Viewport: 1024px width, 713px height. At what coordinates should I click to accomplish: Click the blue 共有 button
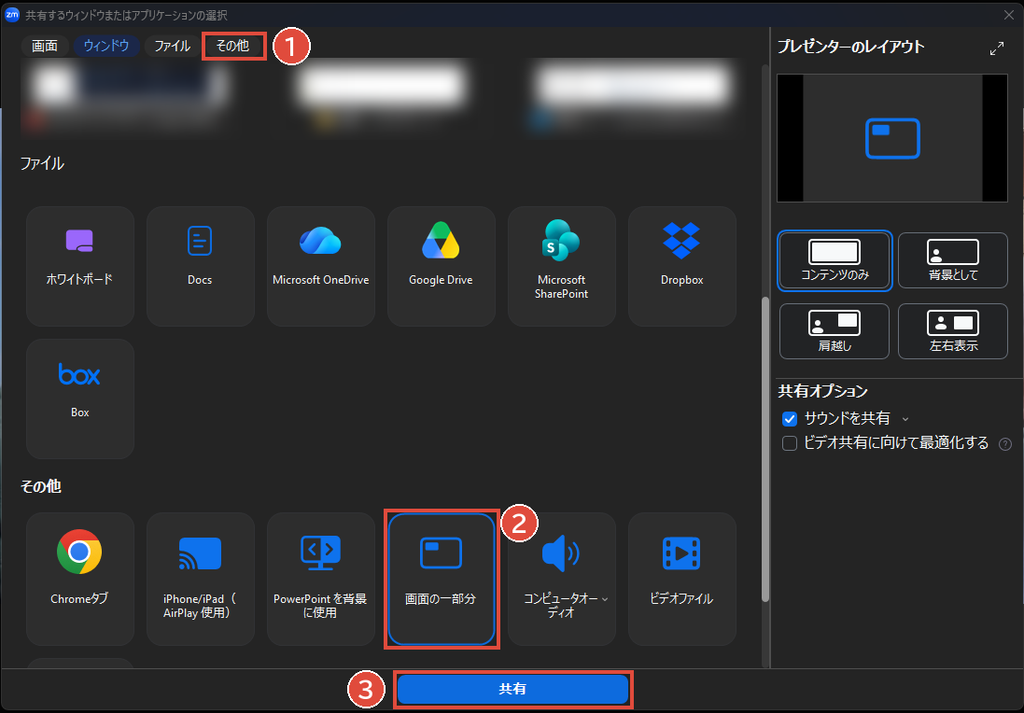pos(513,689)
